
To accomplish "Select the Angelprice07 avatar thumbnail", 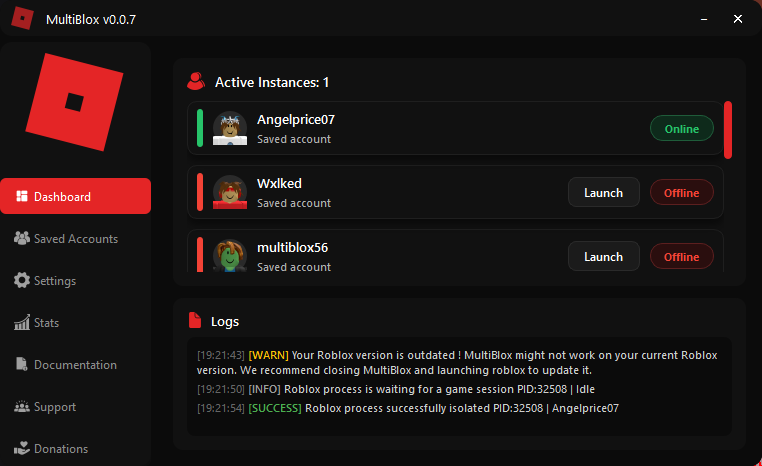I will (230, 128).
